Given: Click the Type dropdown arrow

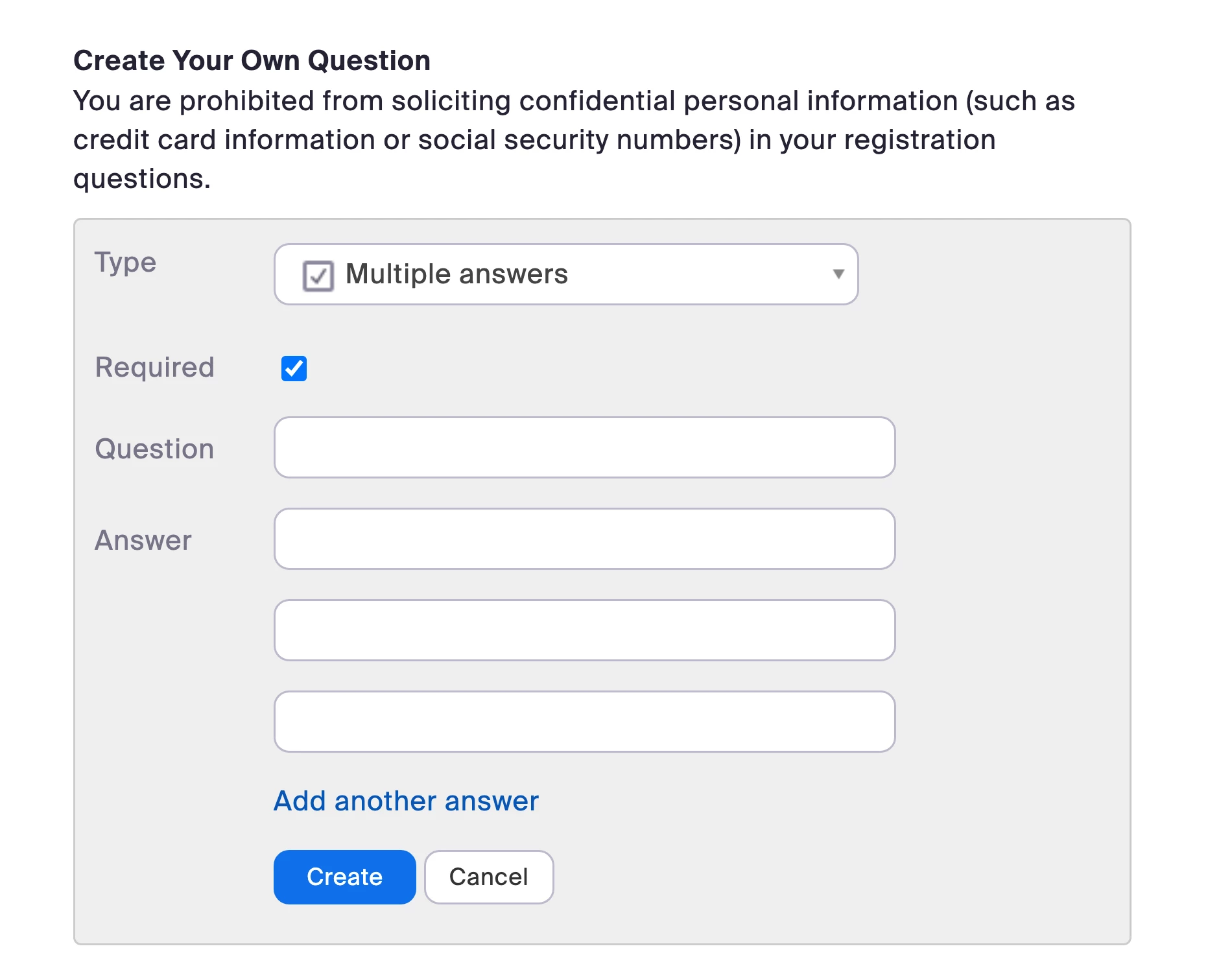Looking at the screenshot, I should [x=838, y=274].
